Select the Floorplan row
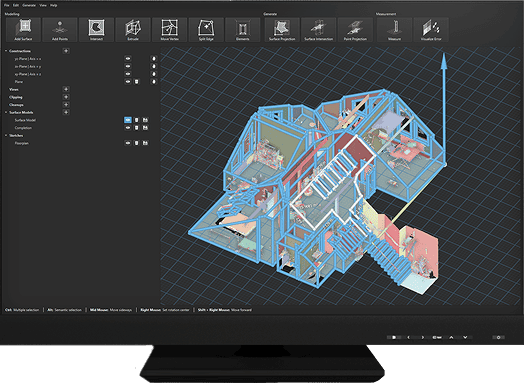Screen dimensions: 524x383 pyautogui.click(x=21, y=143)
